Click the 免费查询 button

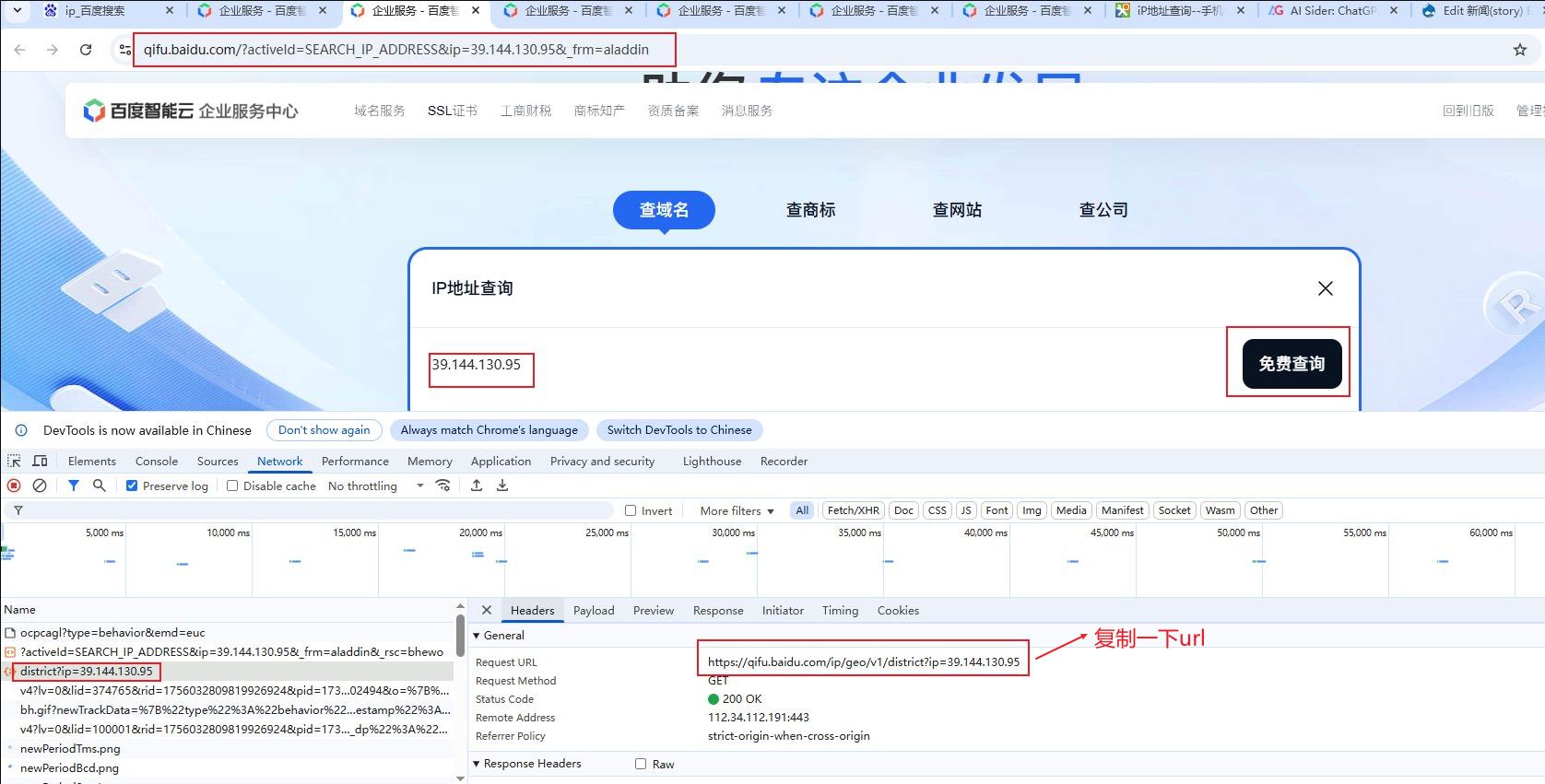pos(1291,364)
